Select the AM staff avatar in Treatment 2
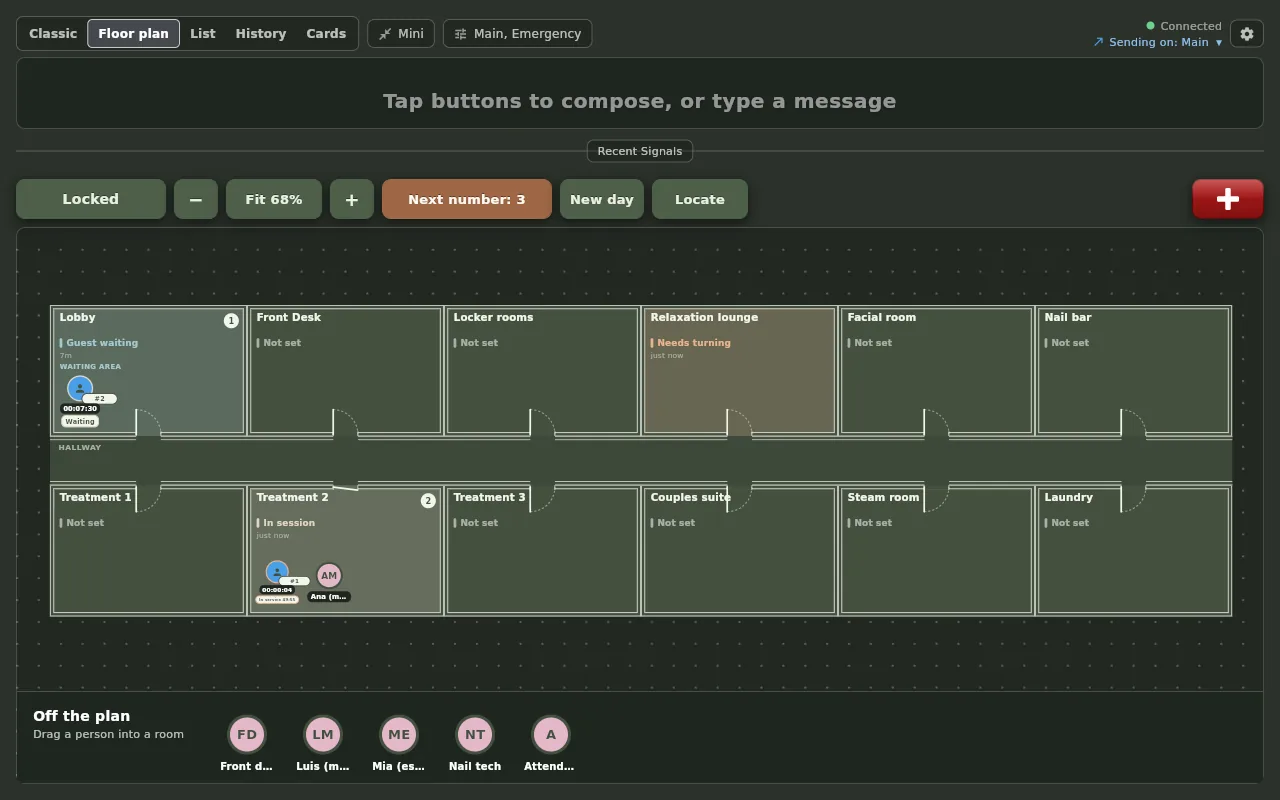The width and height of the screenshot is (1280, 800). [329, 575]
